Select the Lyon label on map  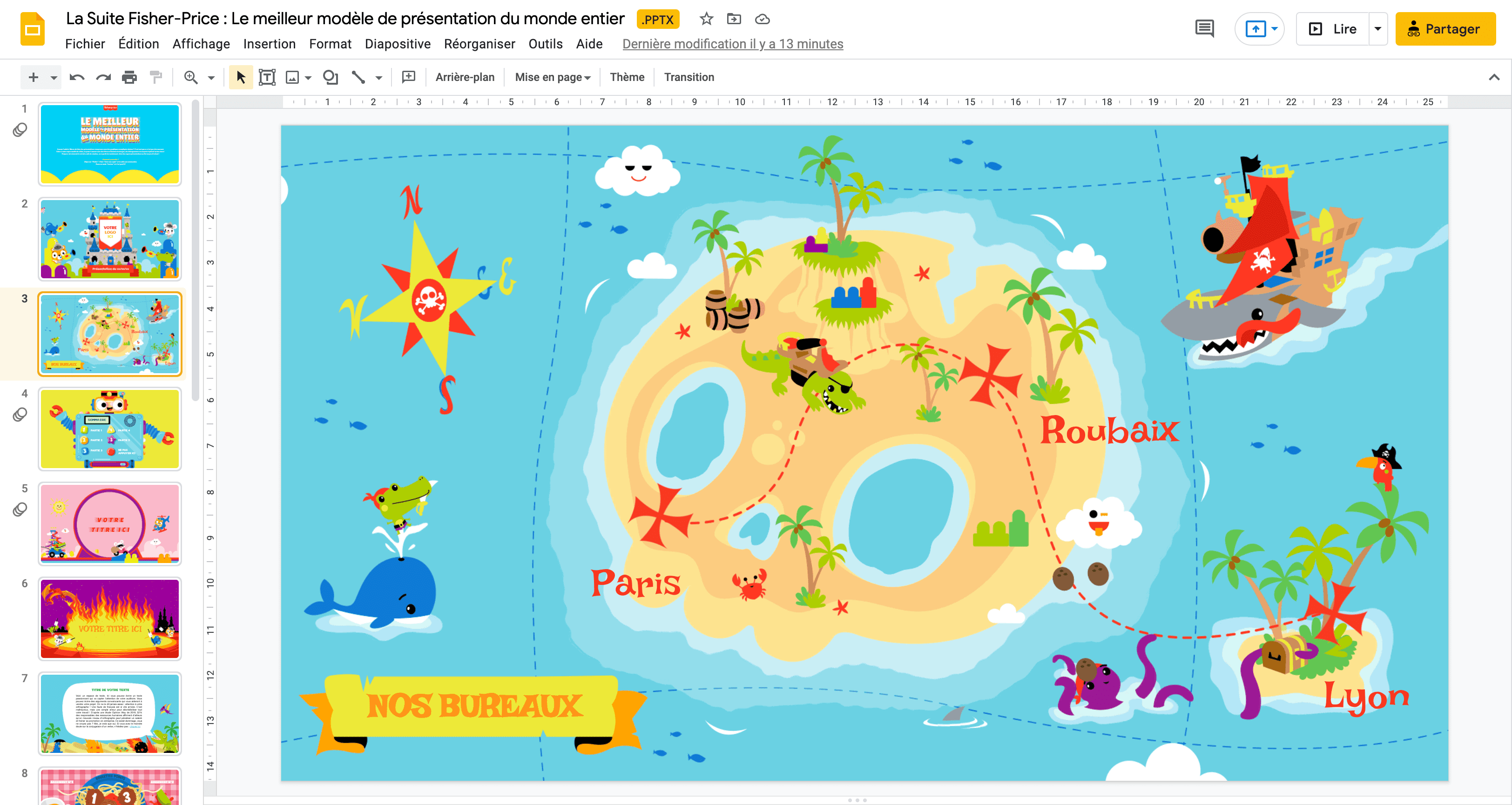tap(1366, 698)
